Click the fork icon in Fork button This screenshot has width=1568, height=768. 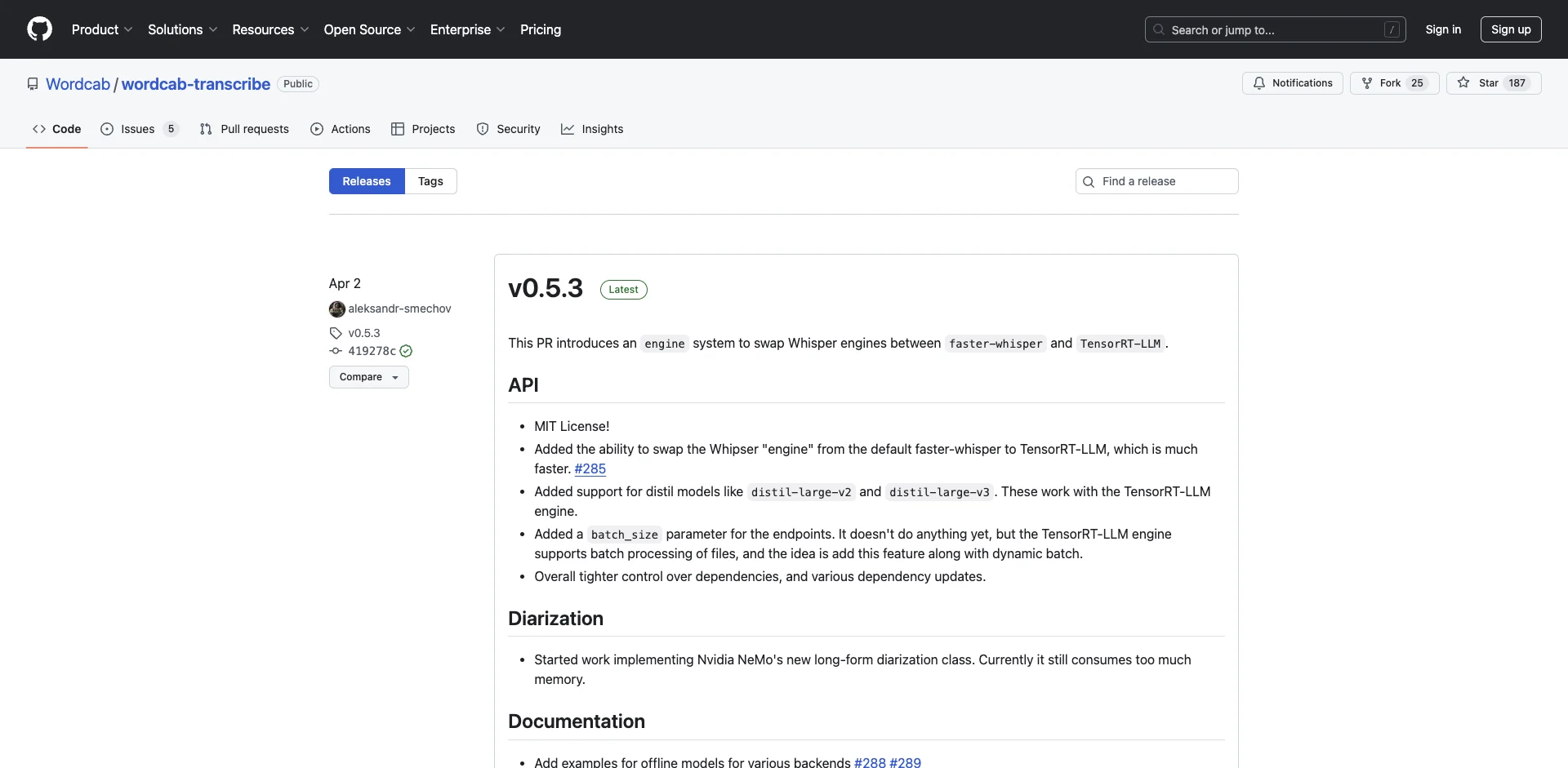(x=1367, y=83)
